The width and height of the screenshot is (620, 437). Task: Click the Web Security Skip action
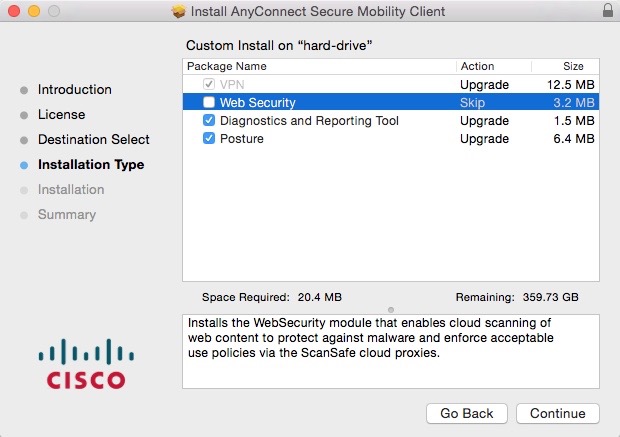(473, 102)
